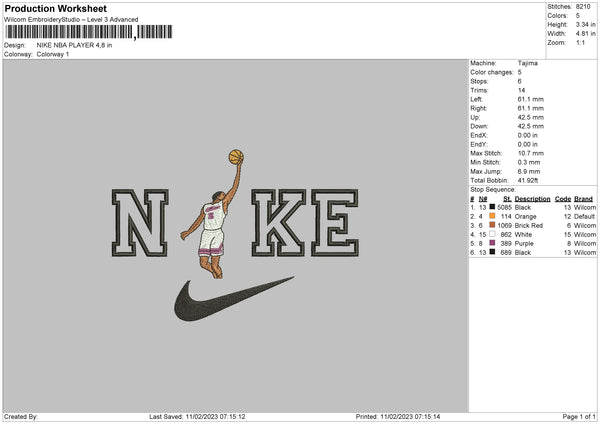Click the barcode in the worksheet header
Image resolution: width=600 pixels, height=424 pixels.
coord(89,32)
